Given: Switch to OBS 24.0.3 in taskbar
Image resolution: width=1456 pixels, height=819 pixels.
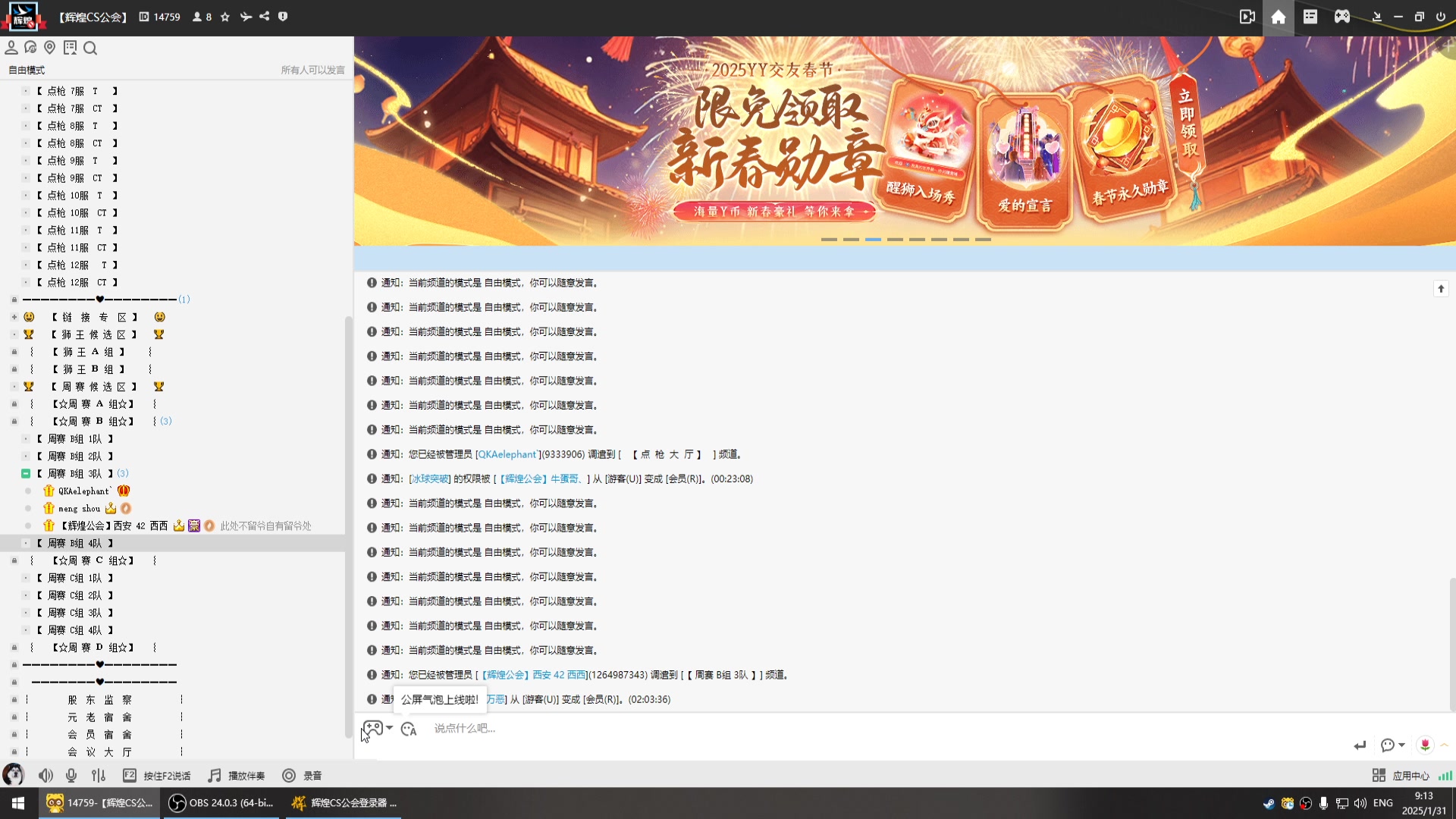Looking at the screenshot, I should tap(221, 803).
